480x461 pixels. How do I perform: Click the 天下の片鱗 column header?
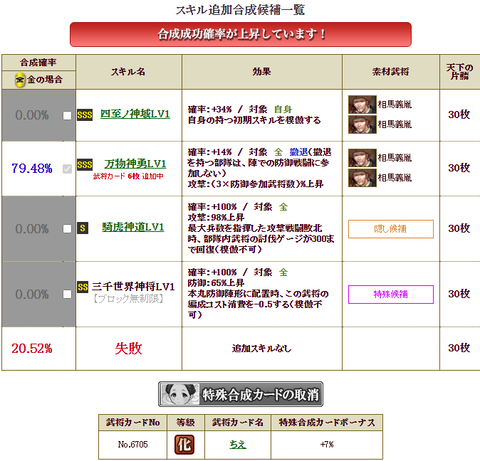point(460,72)
